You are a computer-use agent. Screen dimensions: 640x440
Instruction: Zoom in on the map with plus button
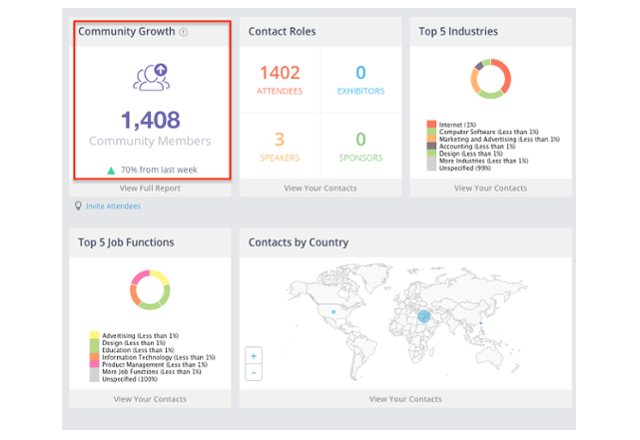click(254, 355)
